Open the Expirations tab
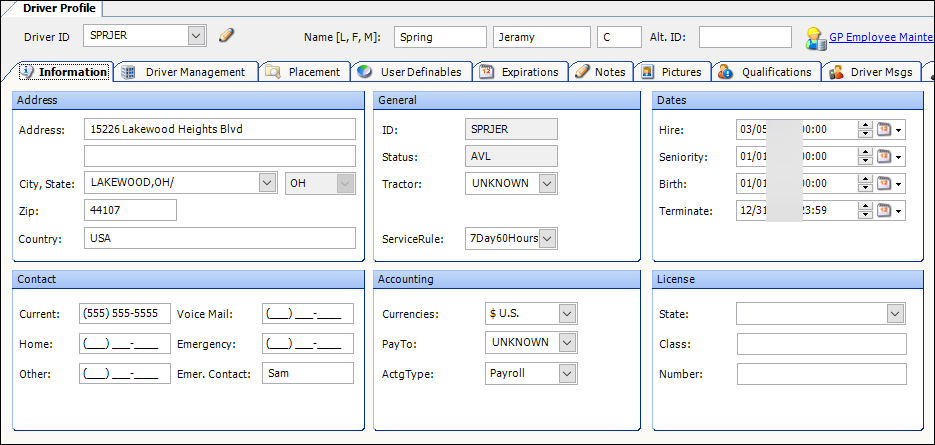This screenshot has height=445, width=935. 520,72
